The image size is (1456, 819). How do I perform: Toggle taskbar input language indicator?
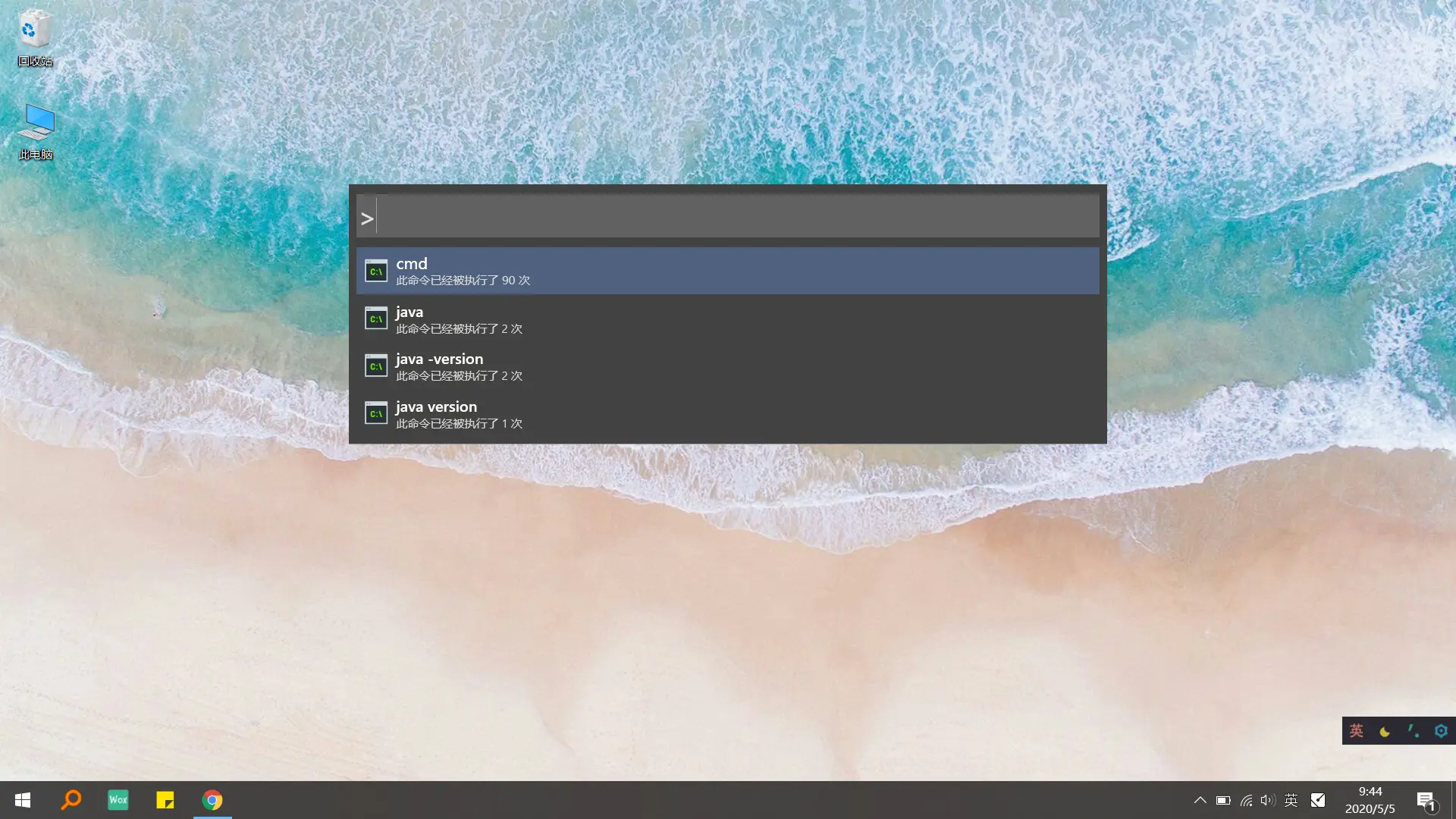click(x=1291, y=800)
